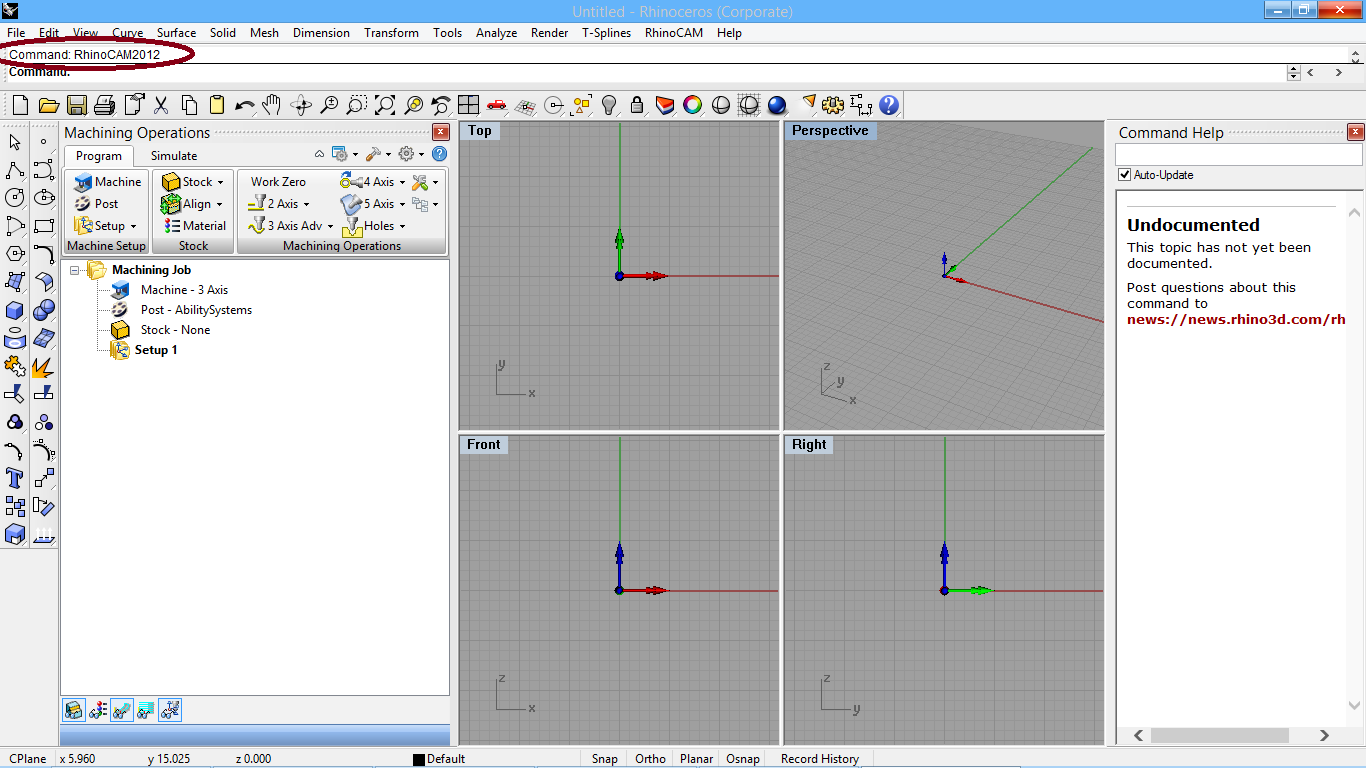Toggle Ortho mode in status bar

tap(650, 759)
